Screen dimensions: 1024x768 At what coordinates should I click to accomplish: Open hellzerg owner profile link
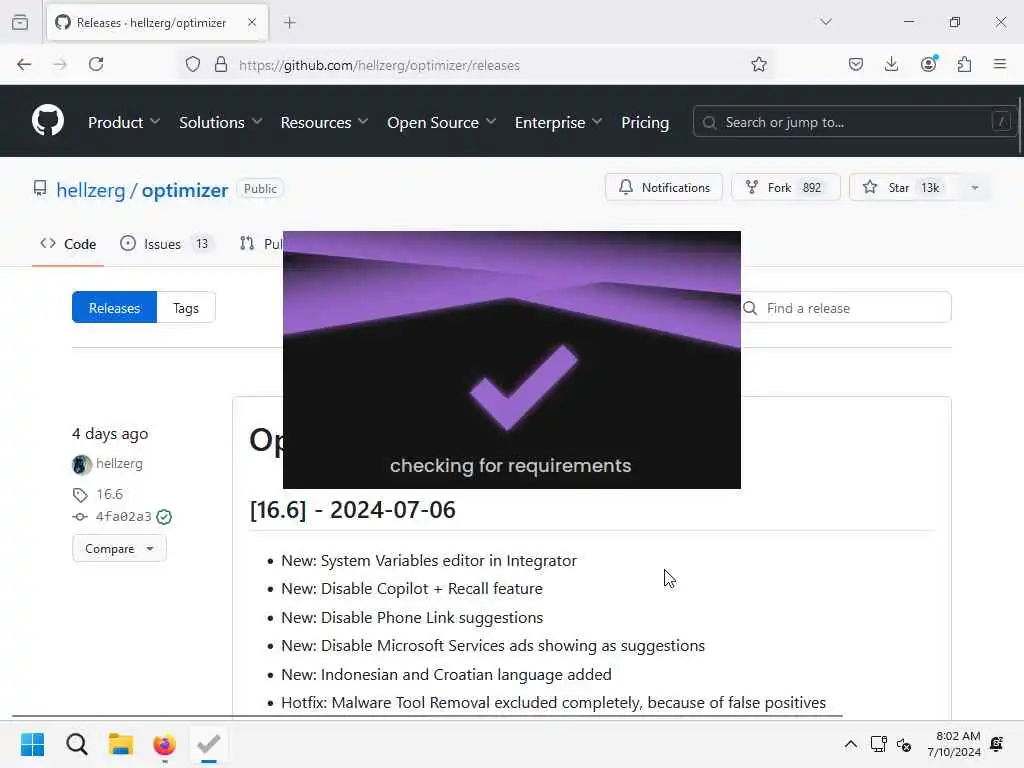point(90,190)
